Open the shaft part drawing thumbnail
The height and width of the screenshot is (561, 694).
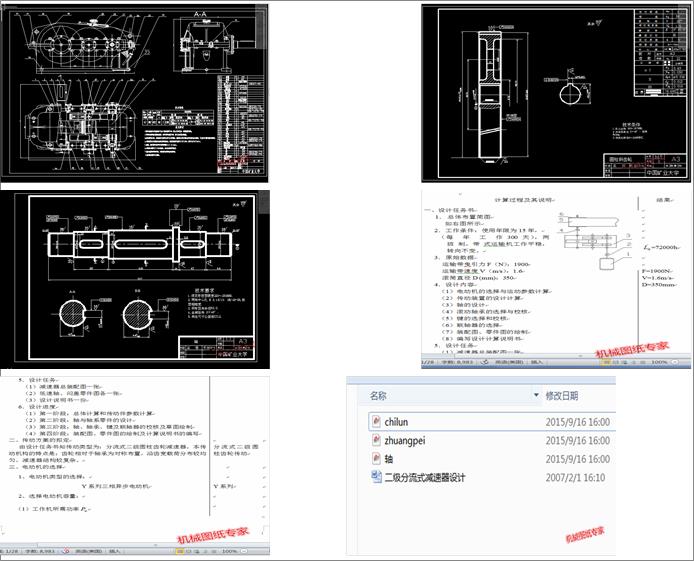coord(135,279)
